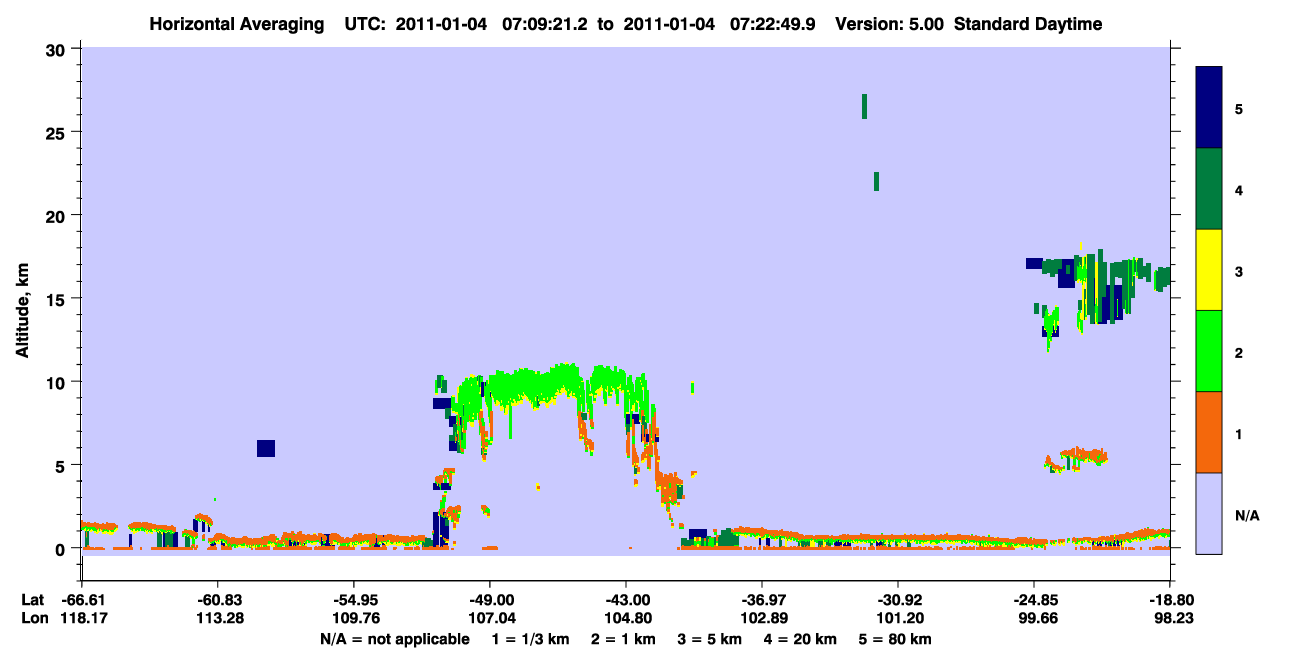The image size is (1300, 667).
Task: Click the dark blue level 5 colorbar segment
Action: click(x=1209, y=108)
